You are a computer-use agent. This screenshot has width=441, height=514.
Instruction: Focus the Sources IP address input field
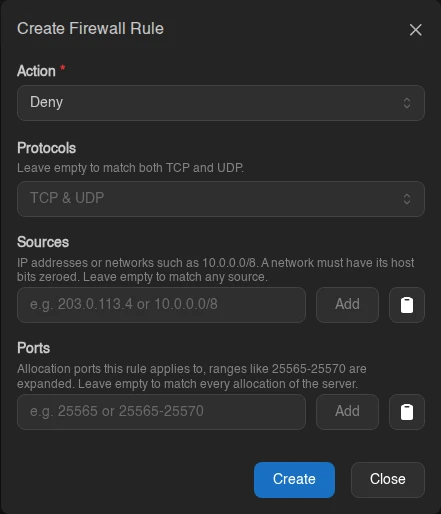coord(161,305)
